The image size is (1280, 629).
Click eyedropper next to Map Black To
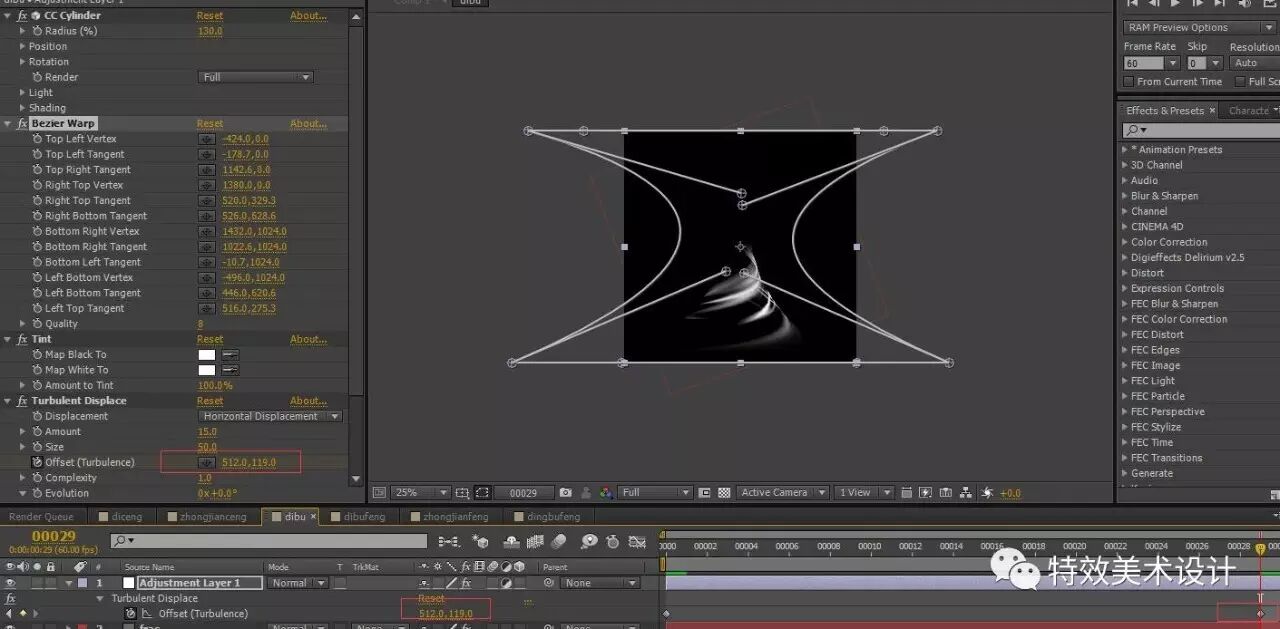[230, 355]
